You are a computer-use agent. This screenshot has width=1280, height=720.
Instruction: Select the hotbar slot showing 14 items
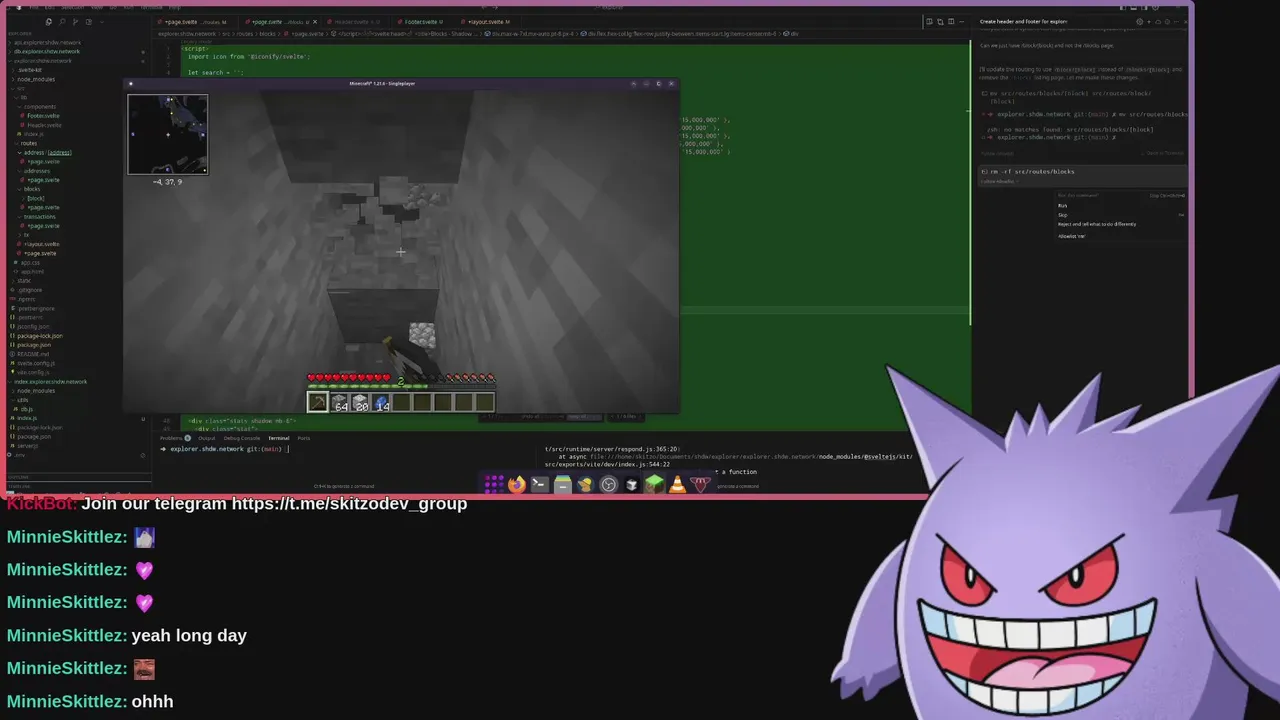(x=381, y=402)
